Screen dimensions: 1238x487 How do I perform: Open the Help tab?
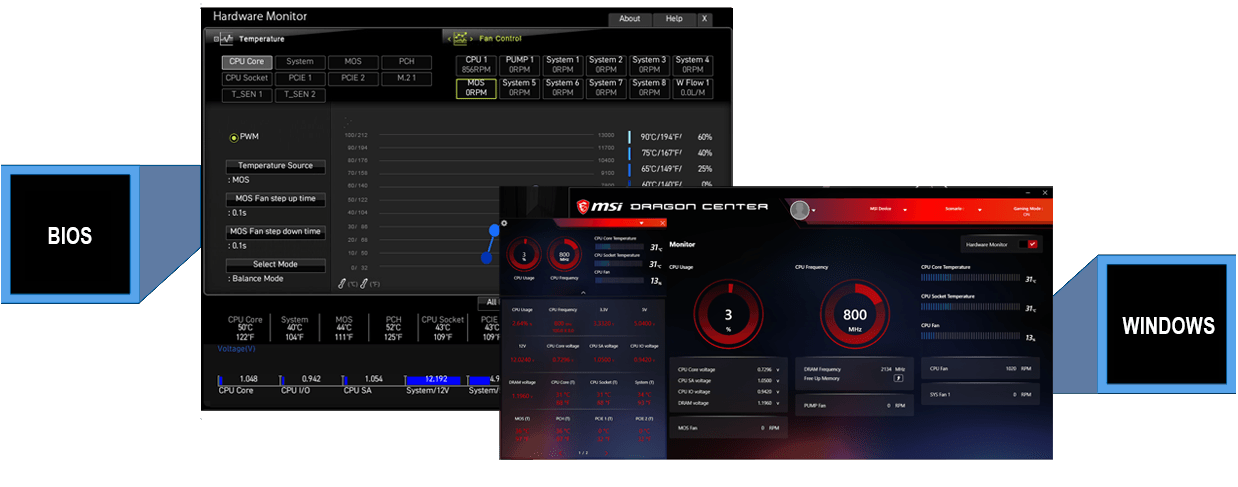[674, 19]
